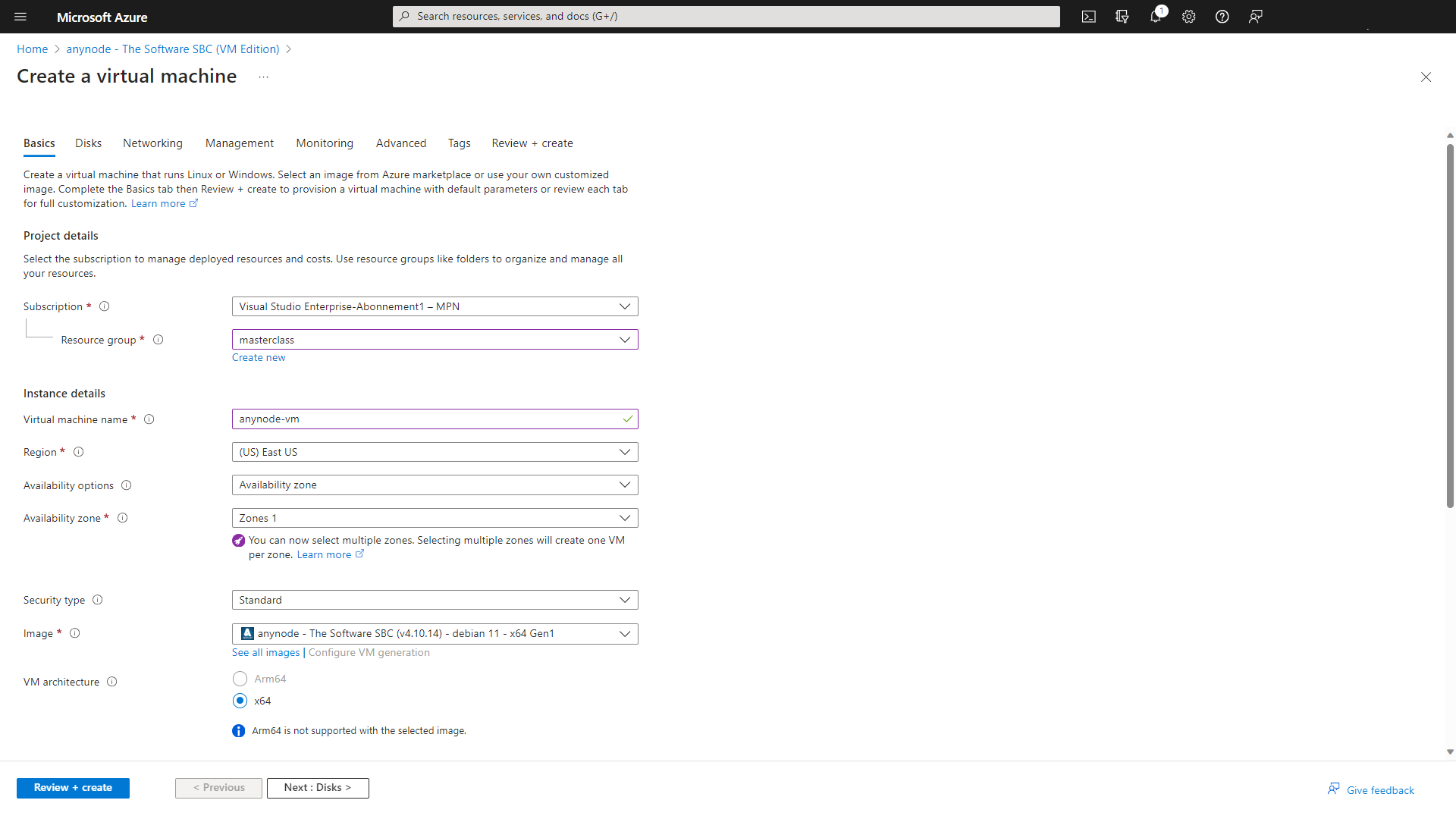
Task: Click the Azure home navigation icon
Action: pyautogui.click(x=31, y=48)
